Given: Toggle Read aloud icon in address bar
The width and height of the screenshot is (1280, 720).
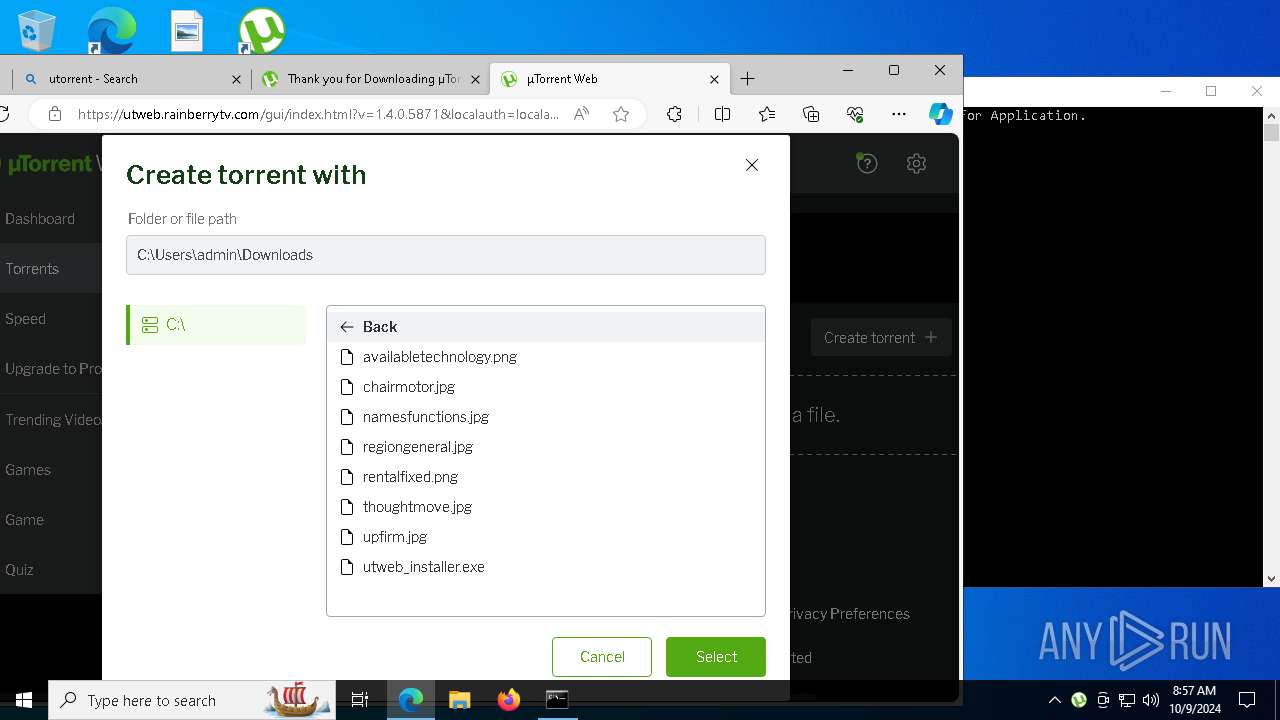Looking at the screenshot, I should click(581, 114).
